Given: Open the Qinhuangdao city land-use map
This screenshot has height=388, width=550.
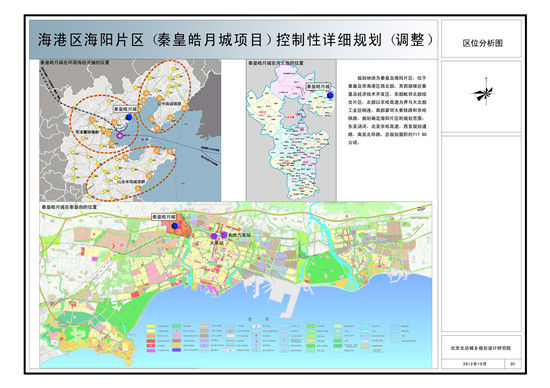Looking at the screenshot, I should (x=236, y=285).
